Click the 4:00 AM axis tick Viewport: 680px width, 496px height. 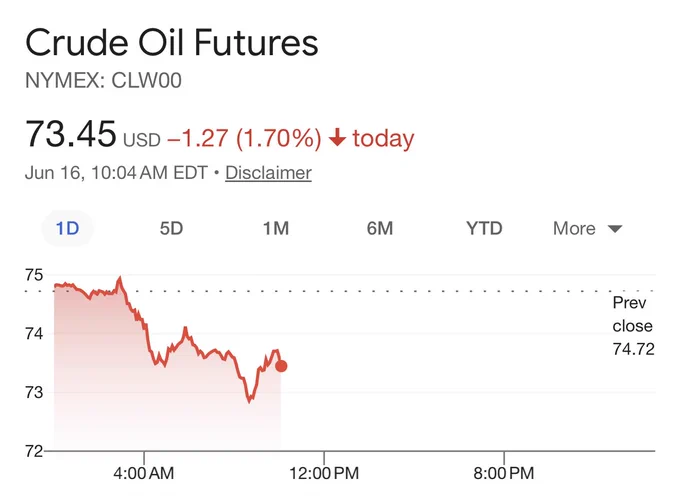[x=144, y=473]
